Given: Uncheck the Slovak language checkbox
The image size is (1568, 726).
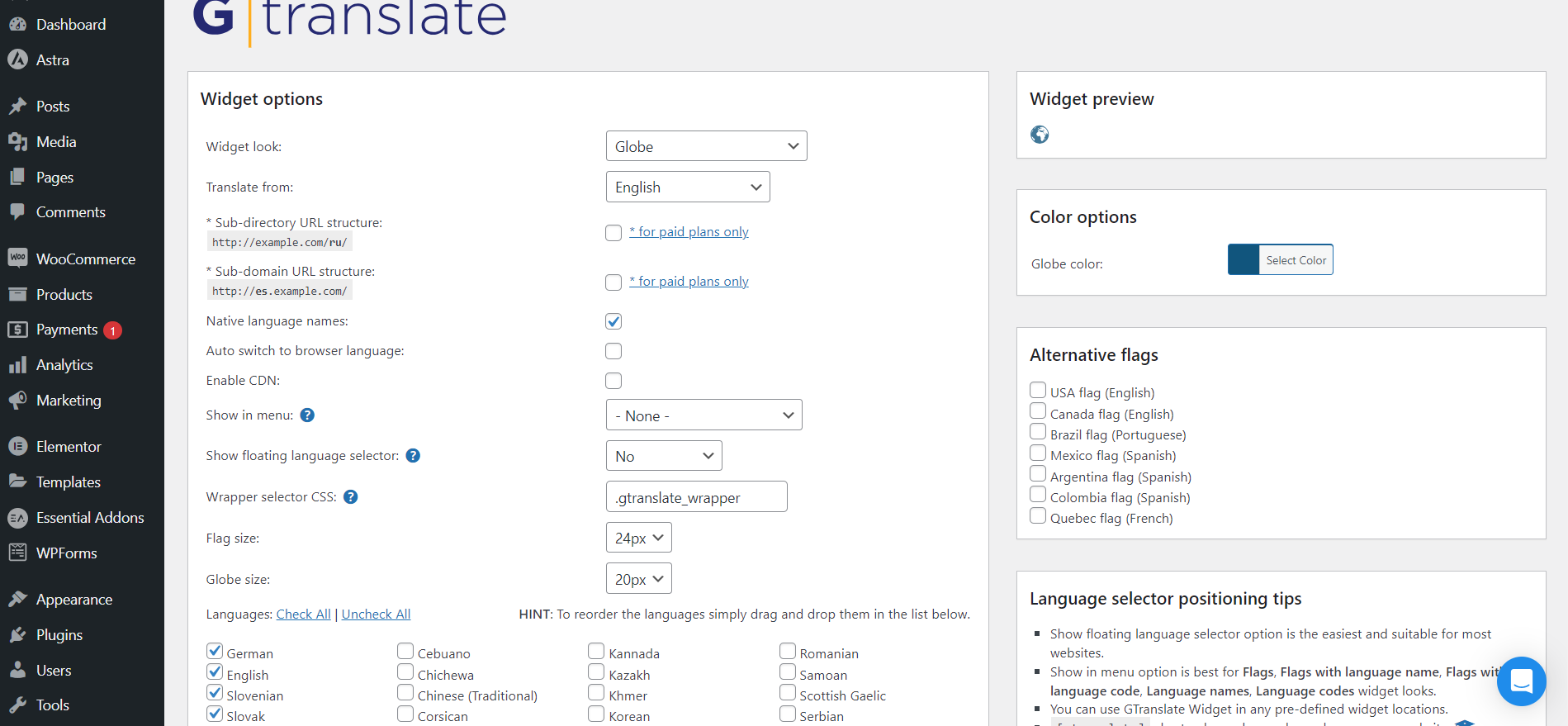Looking at the screenshot, I should point(215,714).
